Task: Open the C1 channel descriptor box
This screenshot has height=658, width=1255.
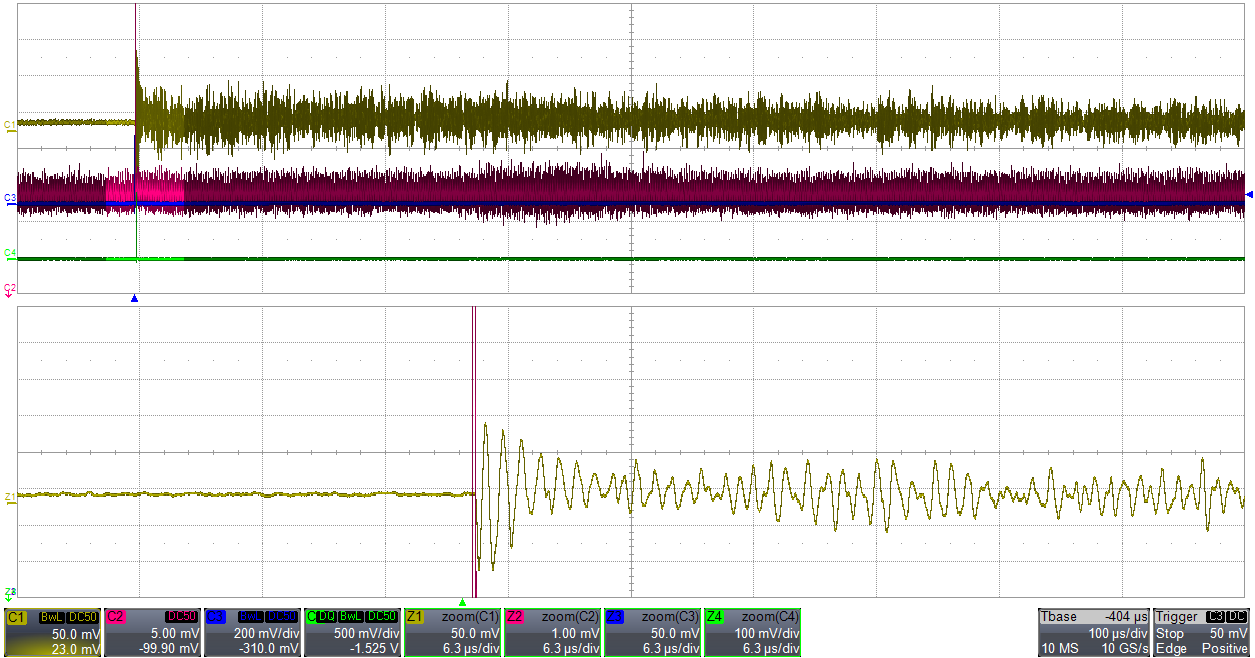Action: [53, 632]
